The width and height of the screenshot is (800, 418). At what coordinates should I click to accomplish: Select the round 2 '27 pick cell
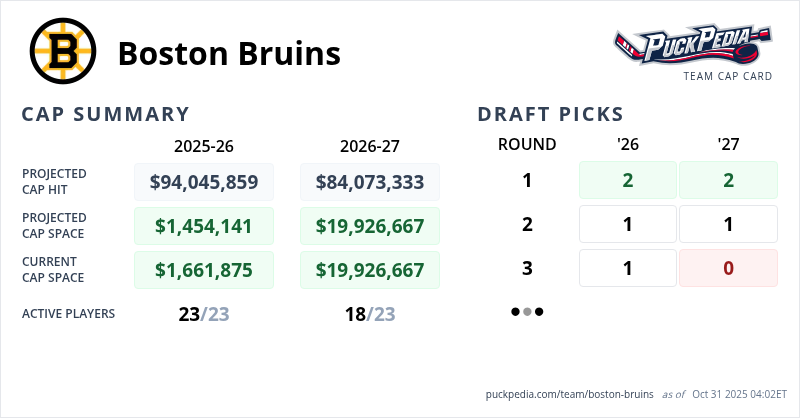pyautogui.click(x=728, y=224)
